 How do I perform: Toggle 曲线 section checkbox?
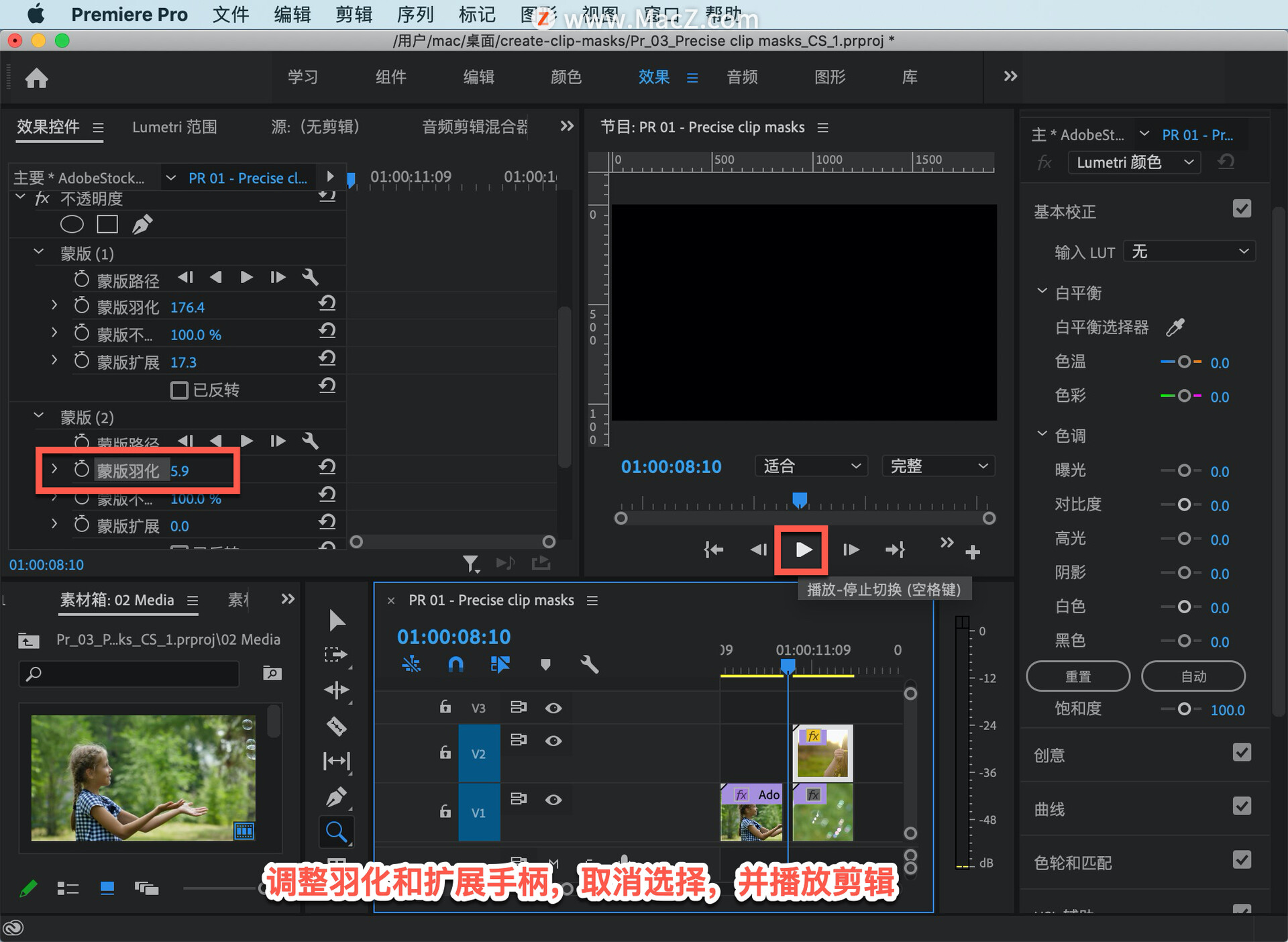[1242, 806]
